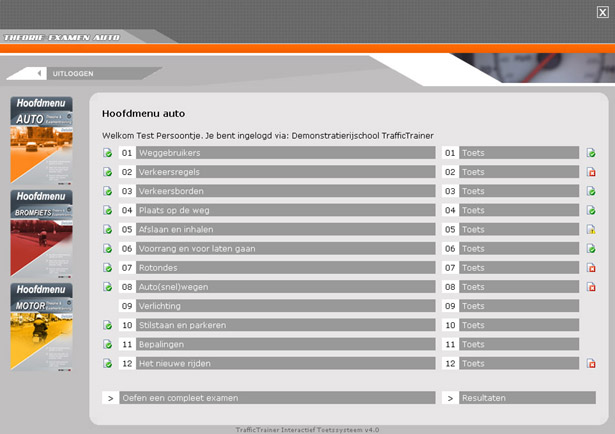
Task: Click the arrow before Oefen een compleet examen
Action: pyautogui.click(x=110, y=398)
